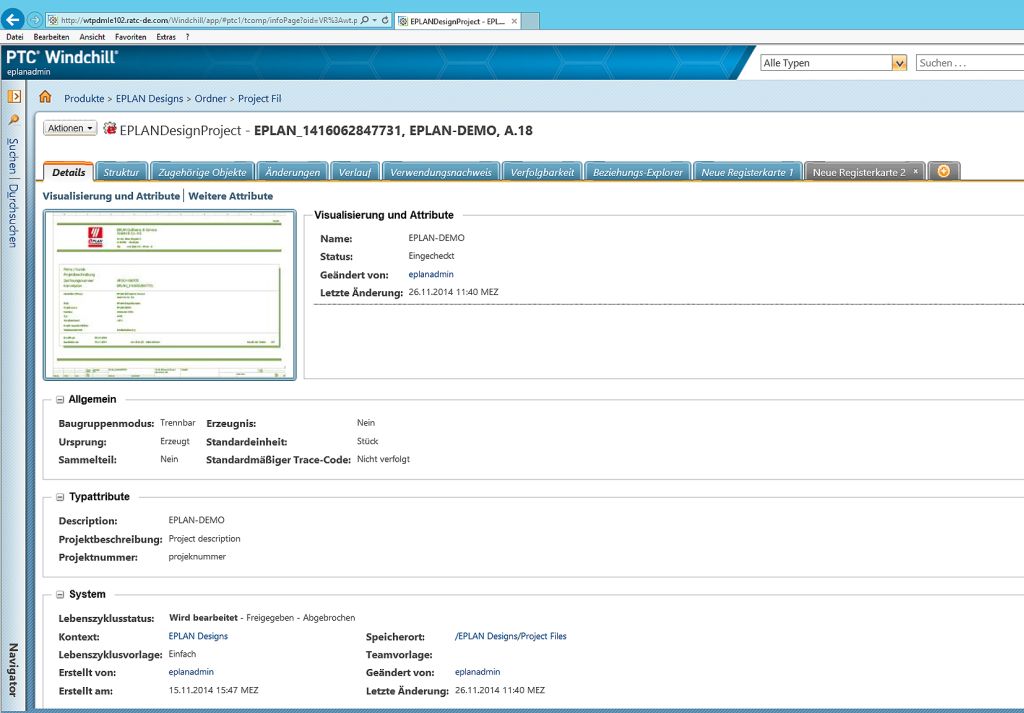Open the EPLAN project preview thumbnail
This screenshot has height=713, width=1024.
(x=170, y=294)
